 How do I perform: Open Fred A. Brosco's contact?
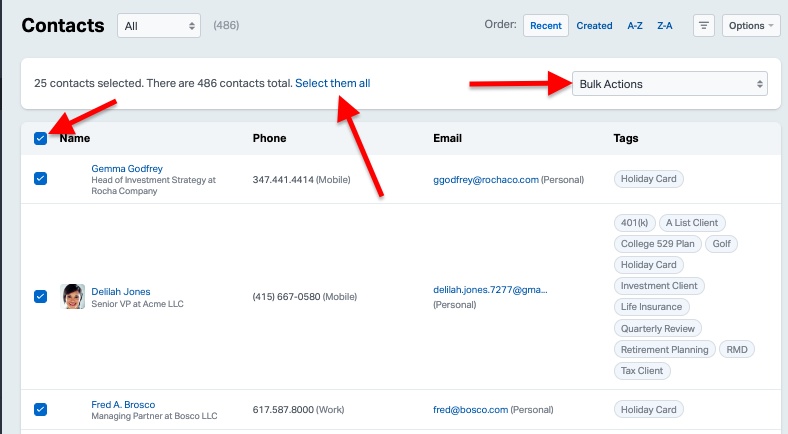tap(123, 404)
